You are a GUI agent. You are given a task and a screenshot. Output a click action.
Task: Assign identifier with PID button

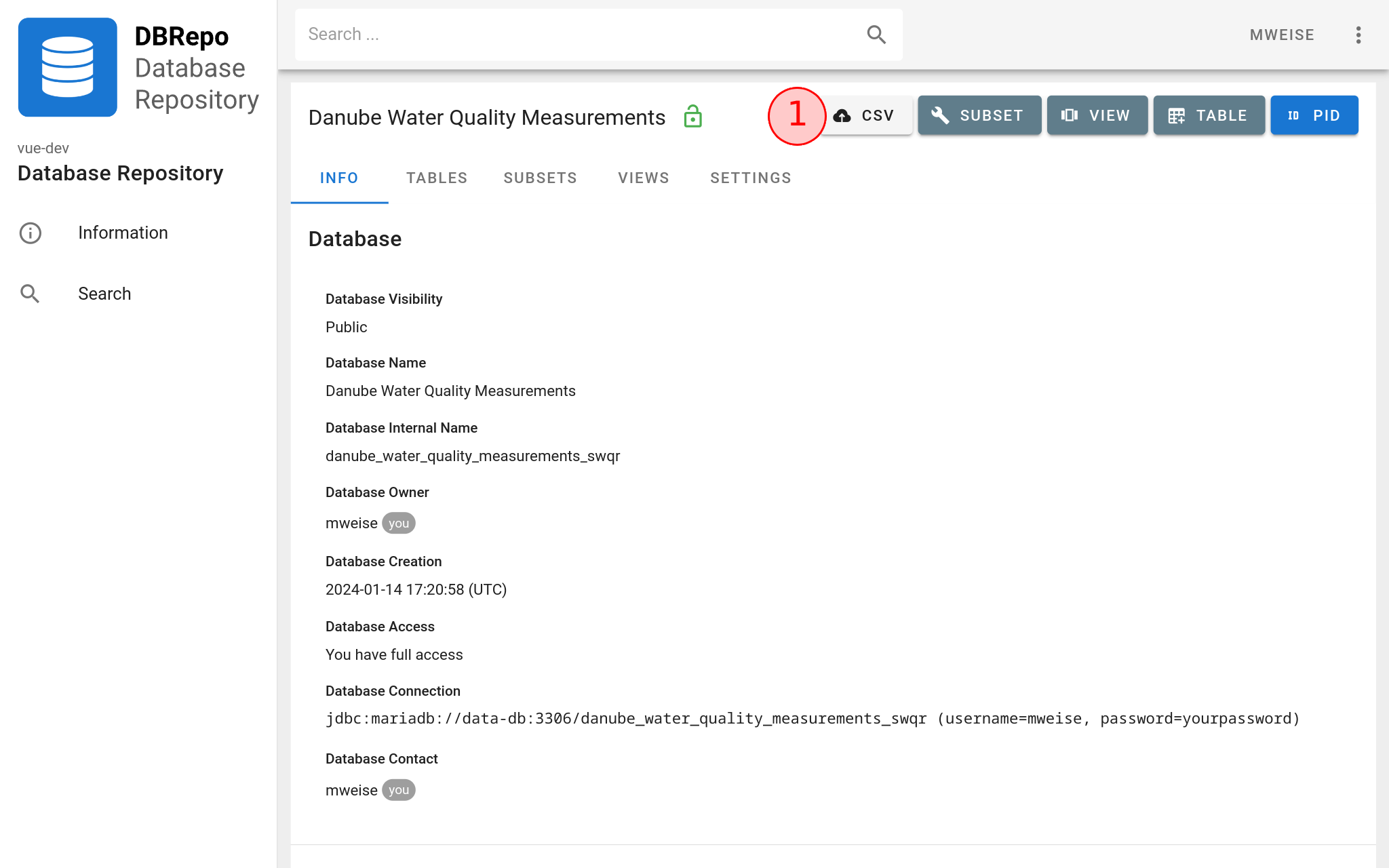click(1314, 115)
